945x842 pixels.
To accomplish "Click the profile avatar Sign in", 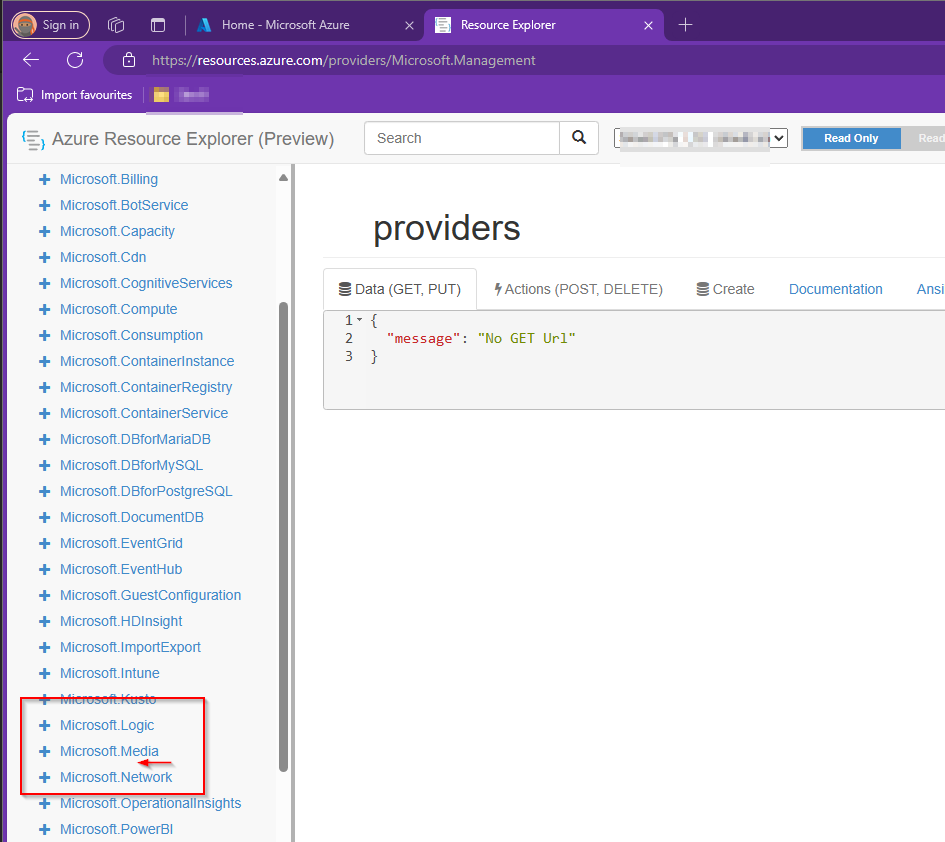I will point(51,25).
